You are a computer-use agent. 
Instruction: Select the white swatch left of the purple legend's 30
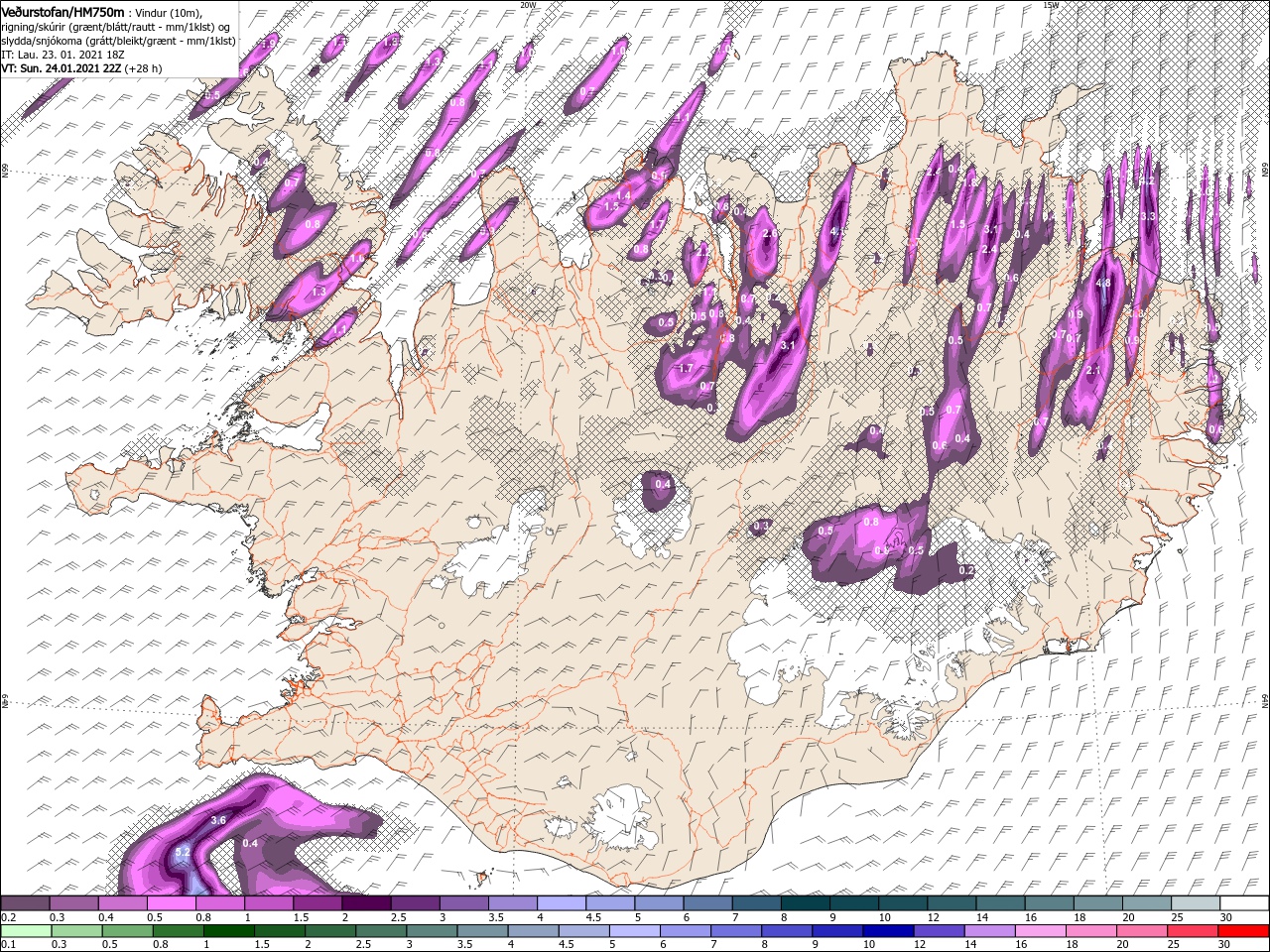pos(1244,903)
